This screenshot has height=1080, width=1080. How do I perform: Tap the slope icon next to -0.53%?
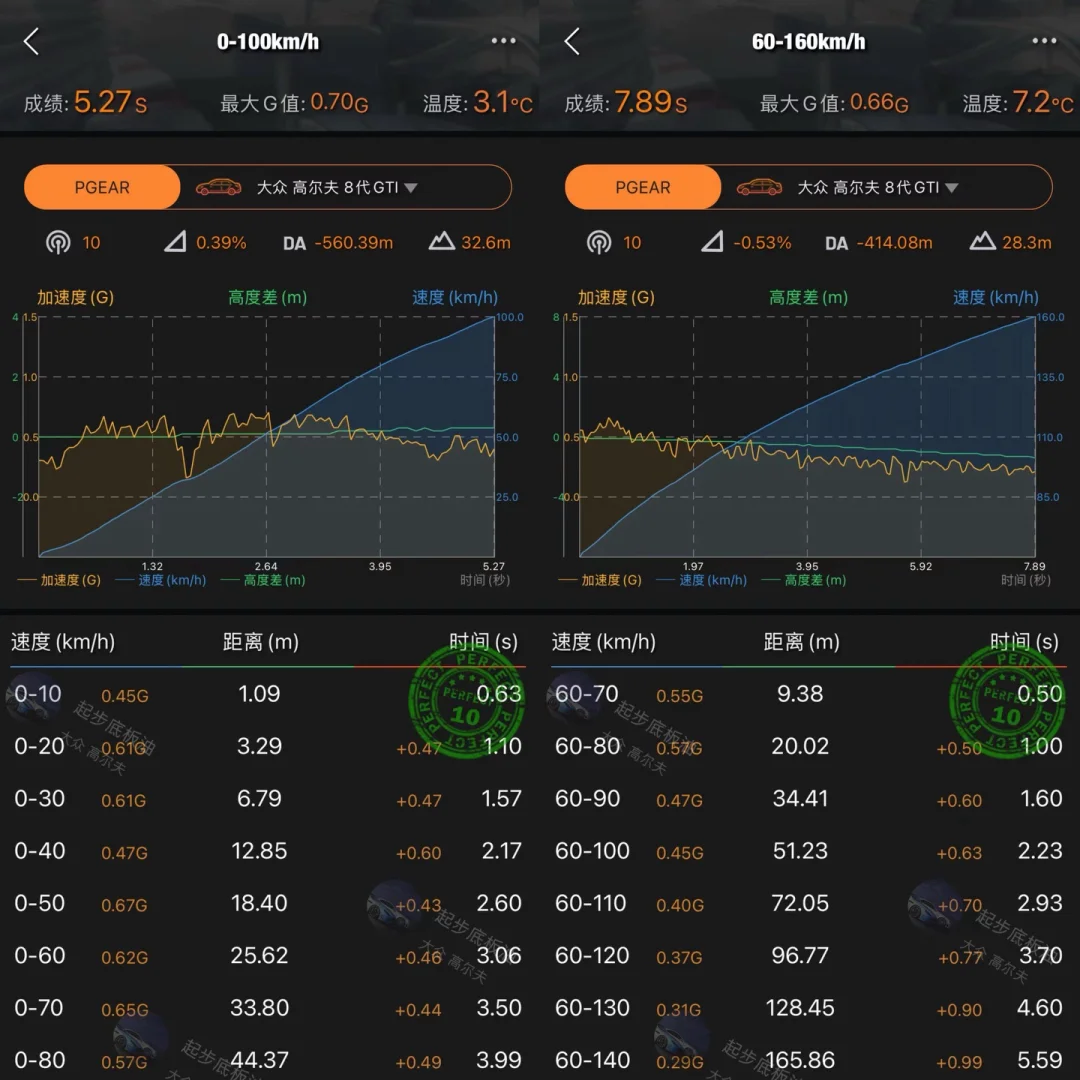(712, 242)
